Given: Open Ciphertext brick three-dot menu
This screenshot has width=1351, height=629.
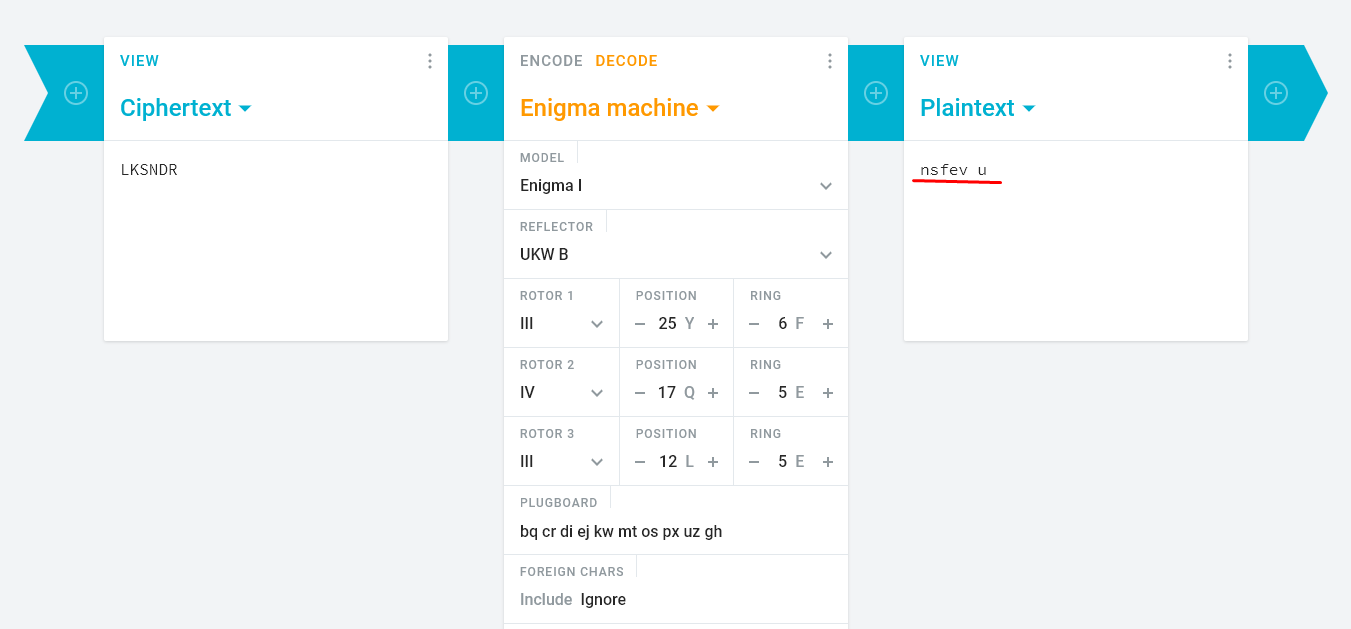Looking at the screenshot, I should coord(430,61).
